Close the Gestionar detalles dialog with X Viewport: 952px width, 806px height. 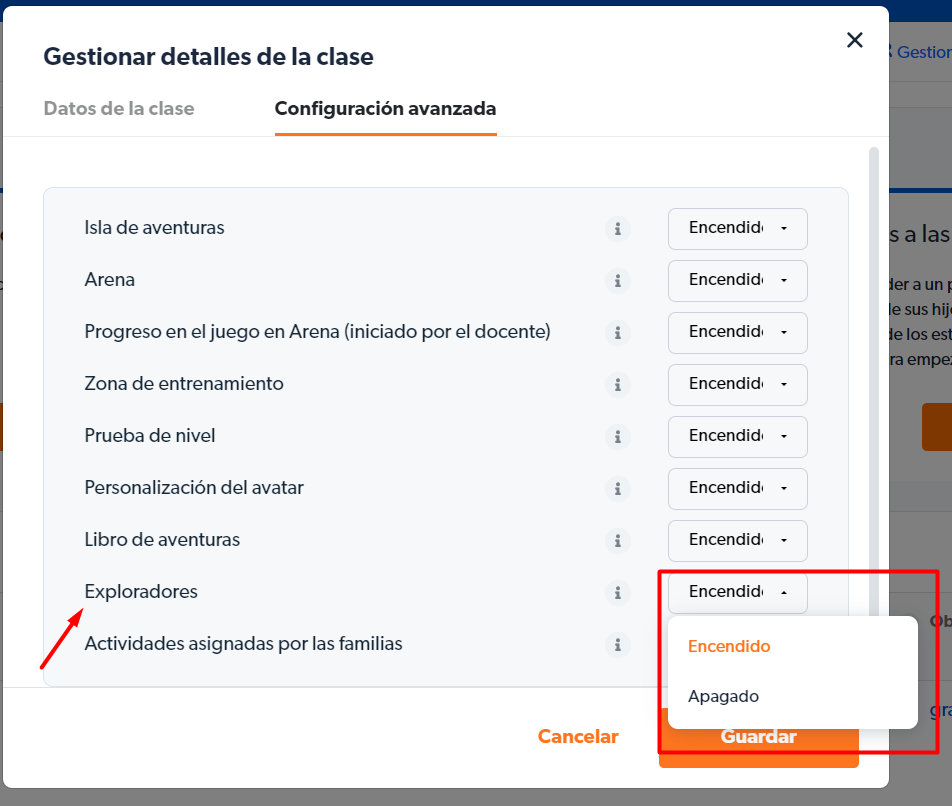point(854,40)
